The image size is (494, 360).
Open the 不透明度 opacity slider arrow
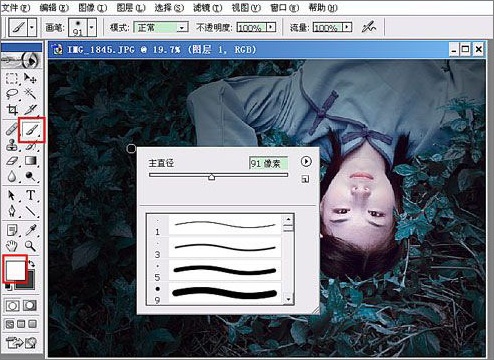tap(271, 27)
